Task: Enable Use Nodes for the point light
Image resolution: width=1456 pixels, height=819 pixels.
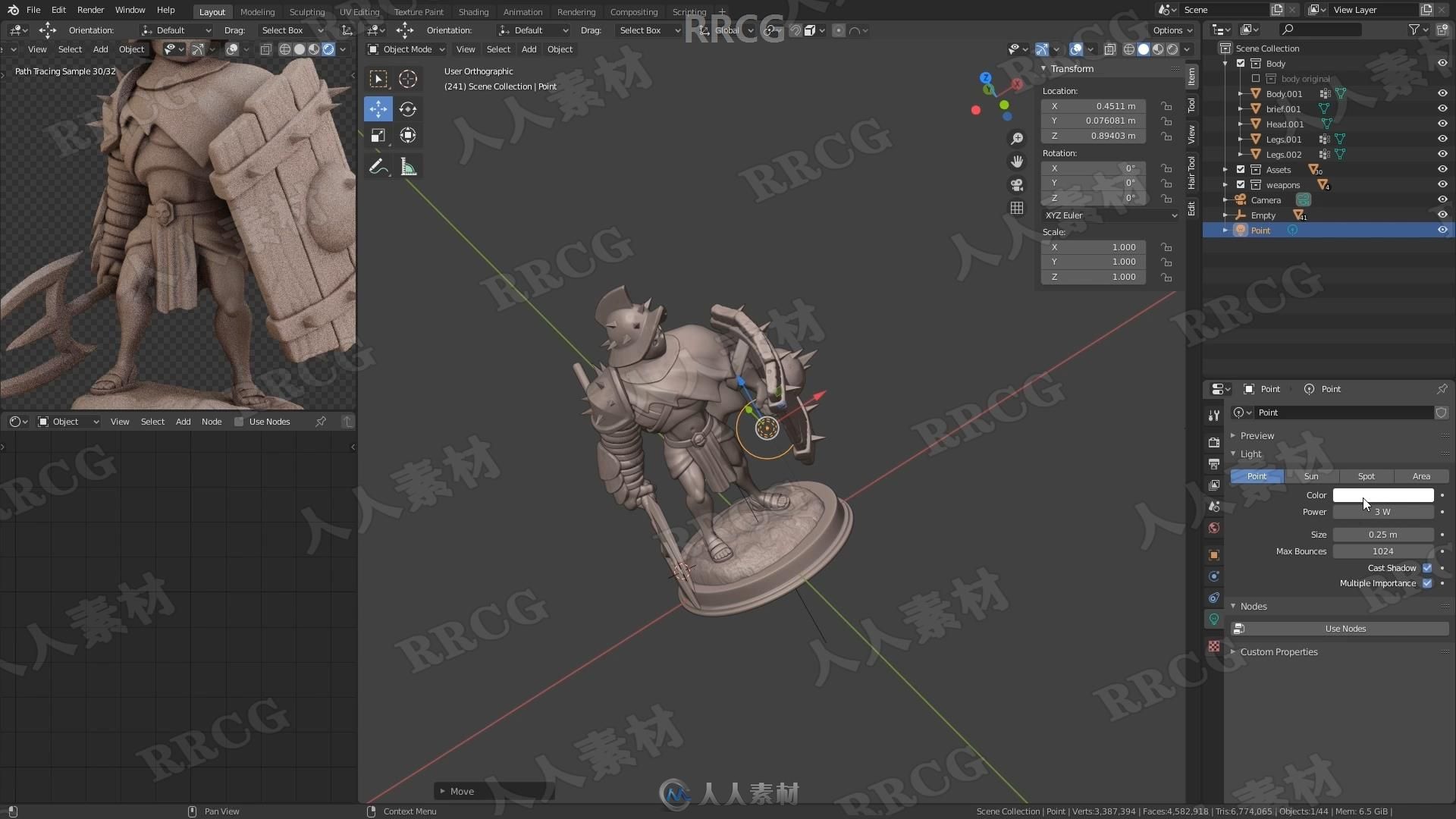Action: tap(1345, 628)
